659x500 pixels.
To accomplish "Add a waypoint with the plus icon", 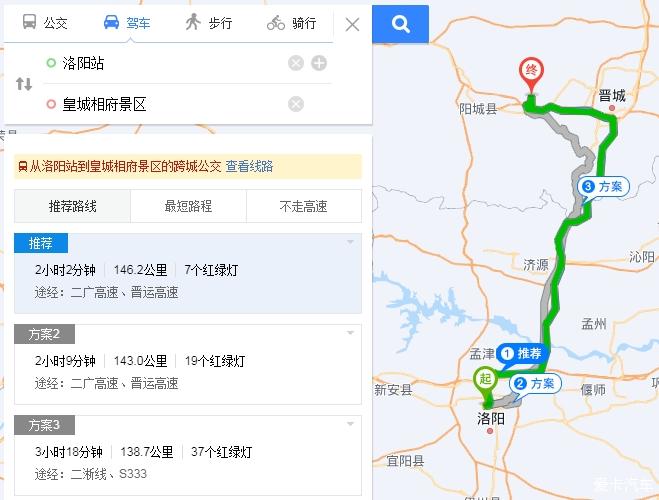I will click(319, 63).
